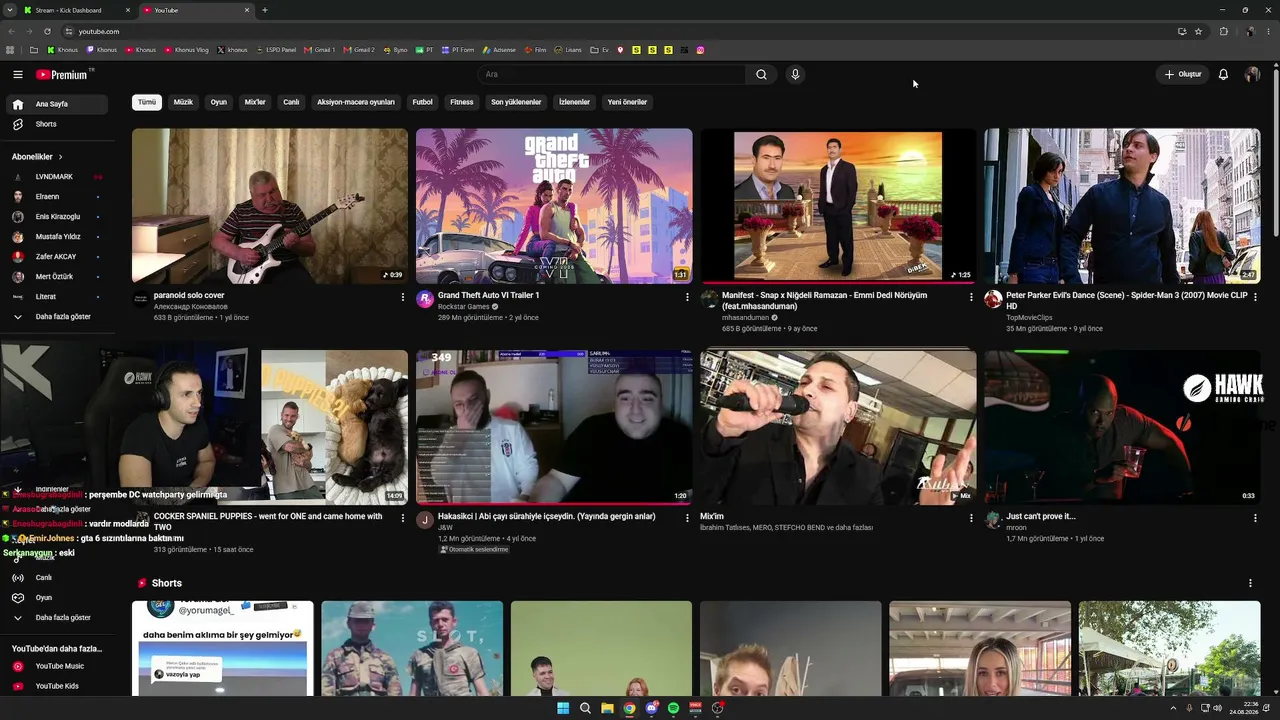Select the Oyun filter chip
The height and width of the screenshot is (720, 1280).
click(218, 102)
